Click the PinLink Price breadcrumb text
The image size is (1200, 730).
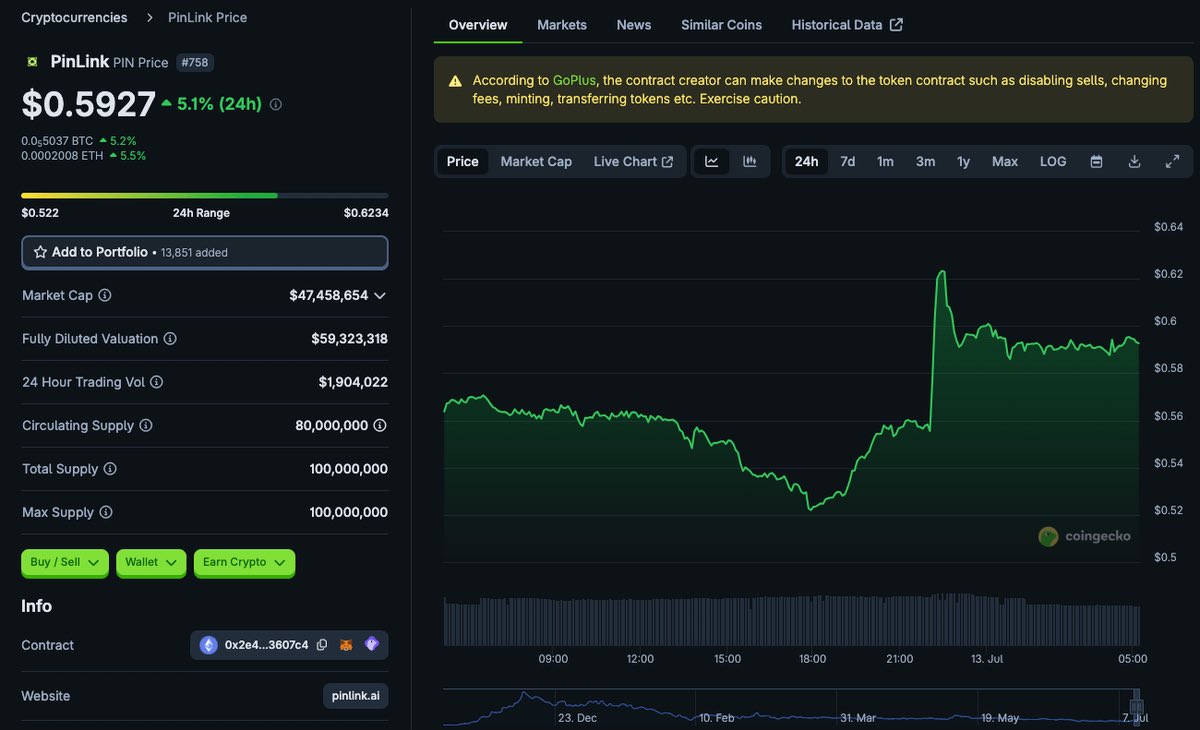point(207,17)
